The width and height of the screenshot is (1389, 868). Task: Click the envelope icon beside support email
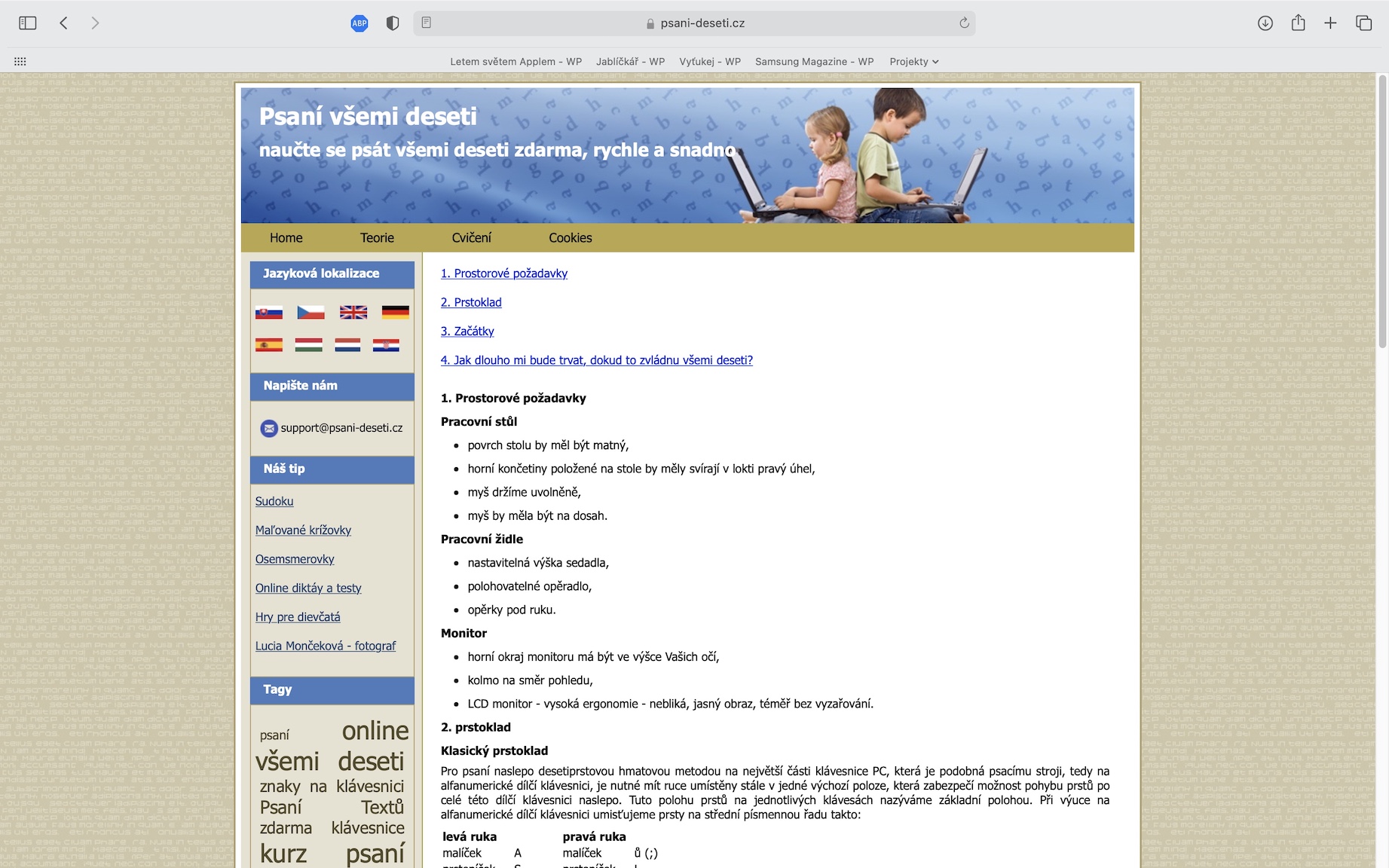tap(269, 428)
